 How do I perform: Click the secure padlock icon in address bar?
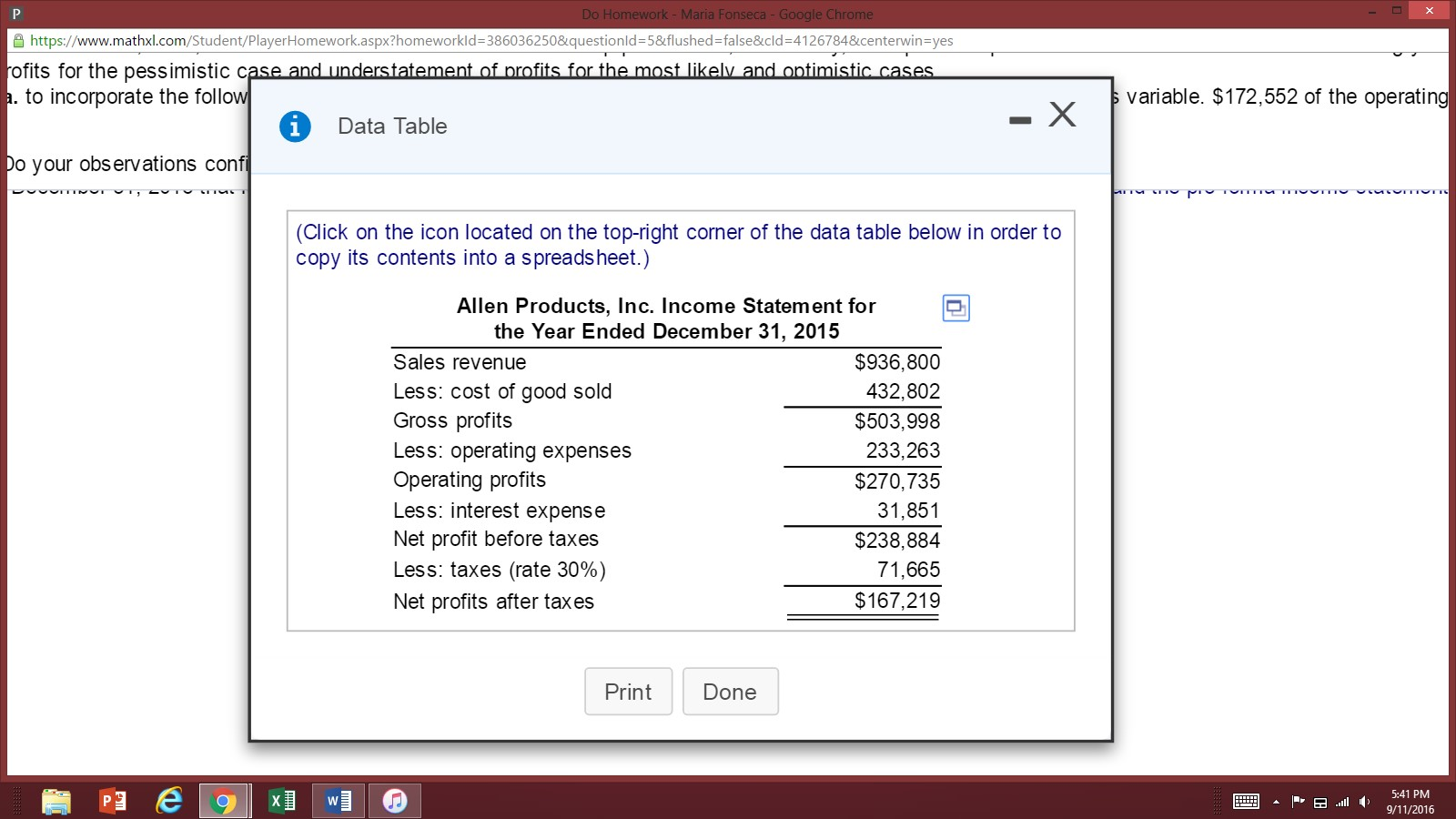17,41
